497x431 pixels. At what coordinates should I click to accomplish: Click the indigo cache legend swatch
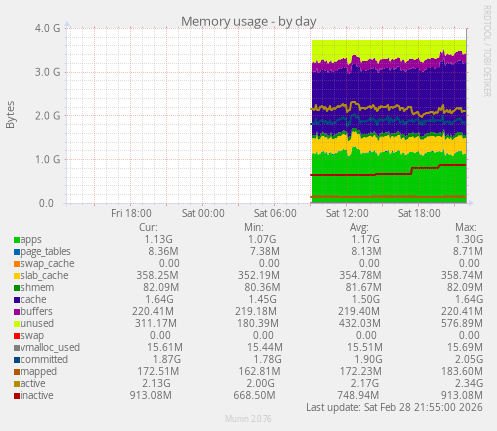[17, 300]
